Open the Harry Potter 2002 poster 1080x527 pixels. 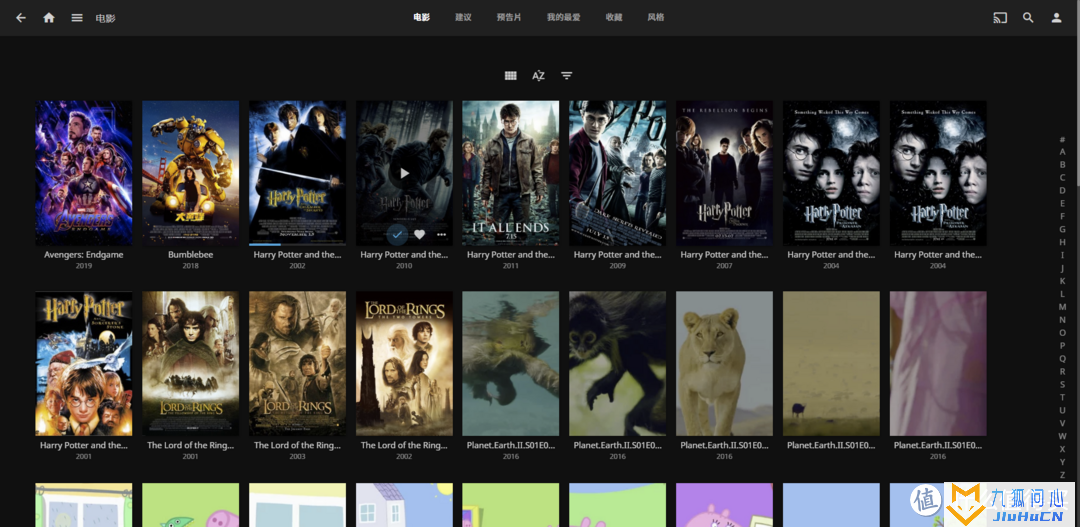pos(298,173)
